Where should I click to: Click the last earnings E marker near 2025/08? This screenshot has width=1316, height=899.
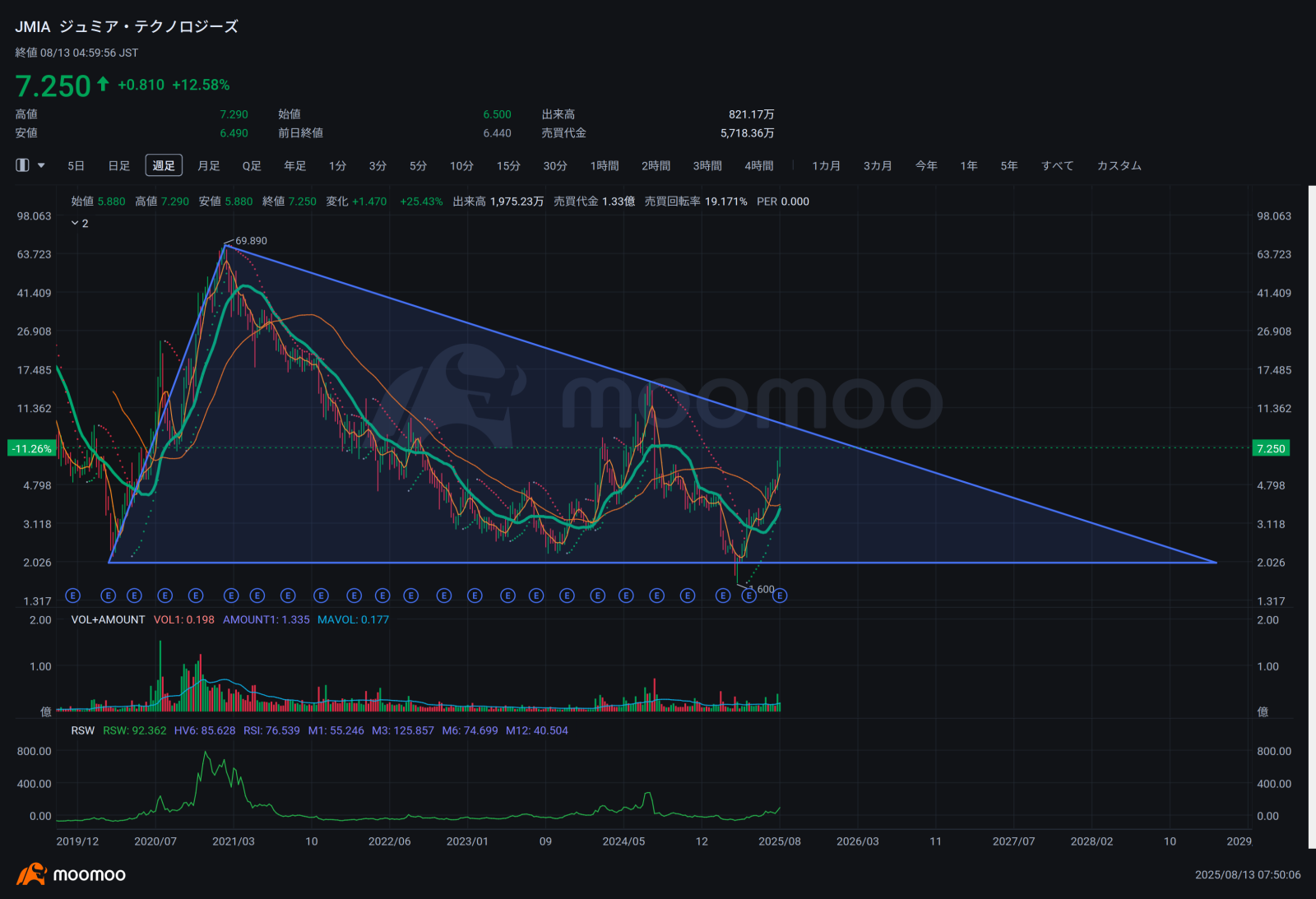[780, 595]
